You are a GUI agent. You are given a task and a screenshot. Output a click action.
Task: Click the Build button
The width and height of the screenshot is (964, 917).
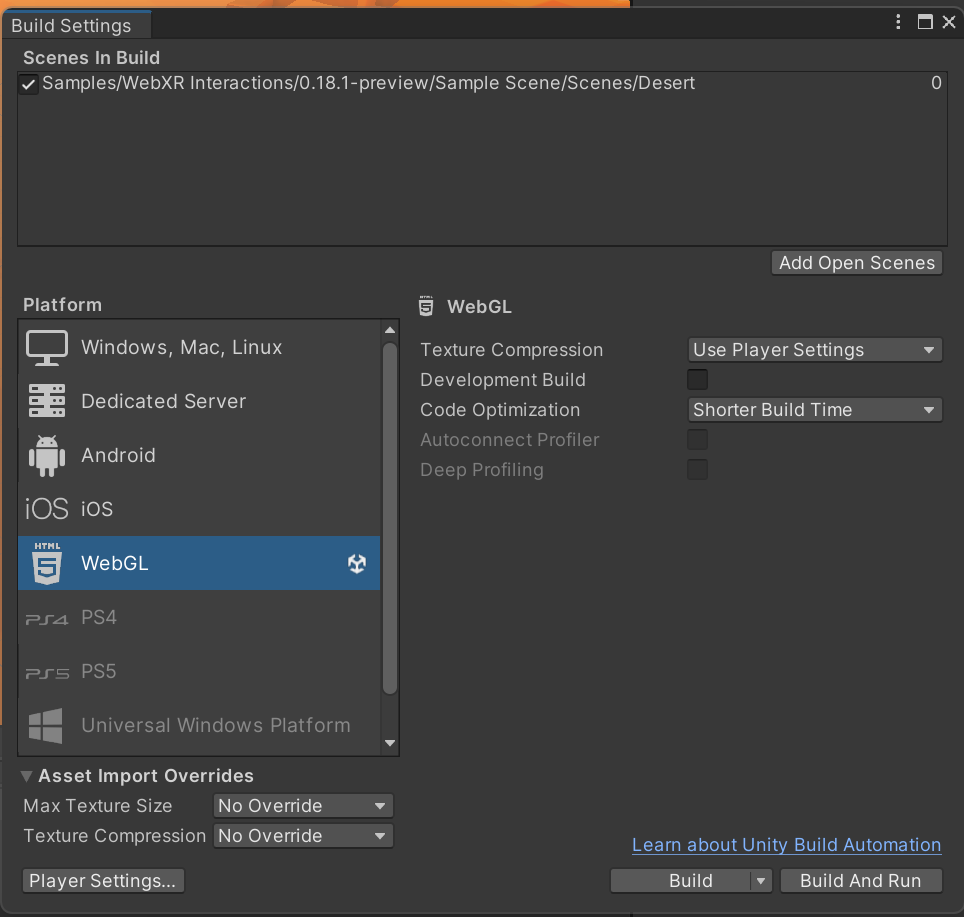pyautogui.click(x=681, y=881)
